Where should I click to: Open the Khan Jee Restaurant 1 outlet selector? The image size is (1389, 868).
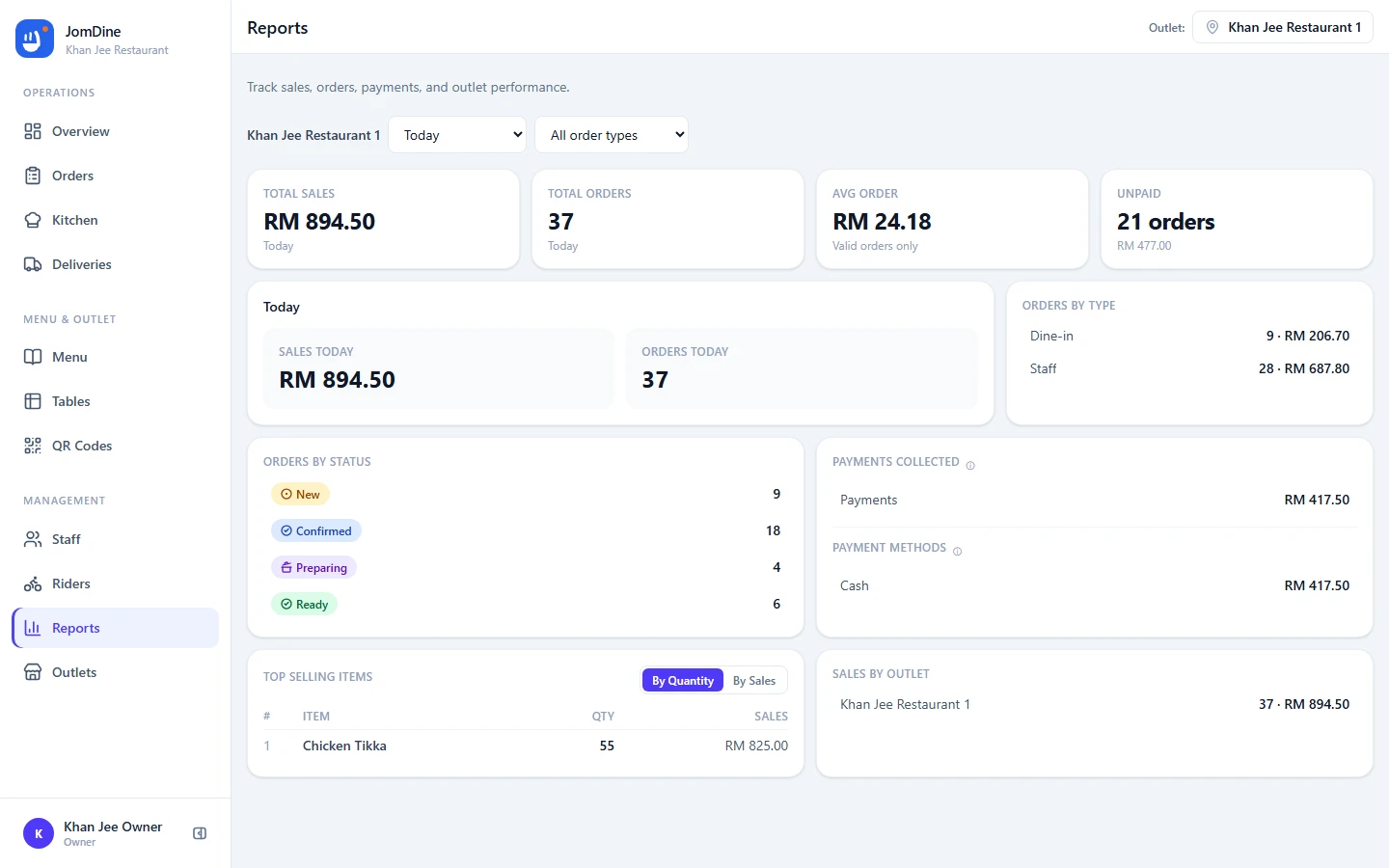point(1283,27)
